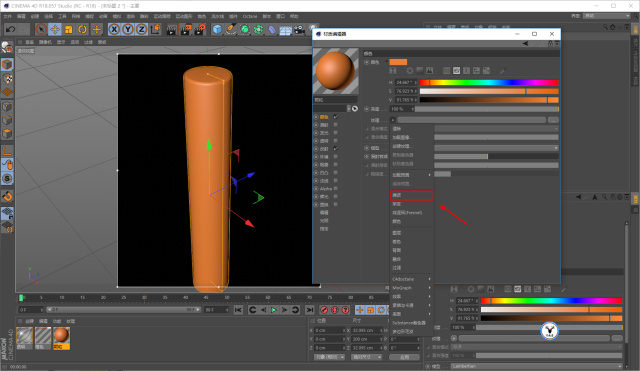Choose the Fresnel shader menu entry
The height and width of the screenshot is (371, 640).
click(407, 213)
